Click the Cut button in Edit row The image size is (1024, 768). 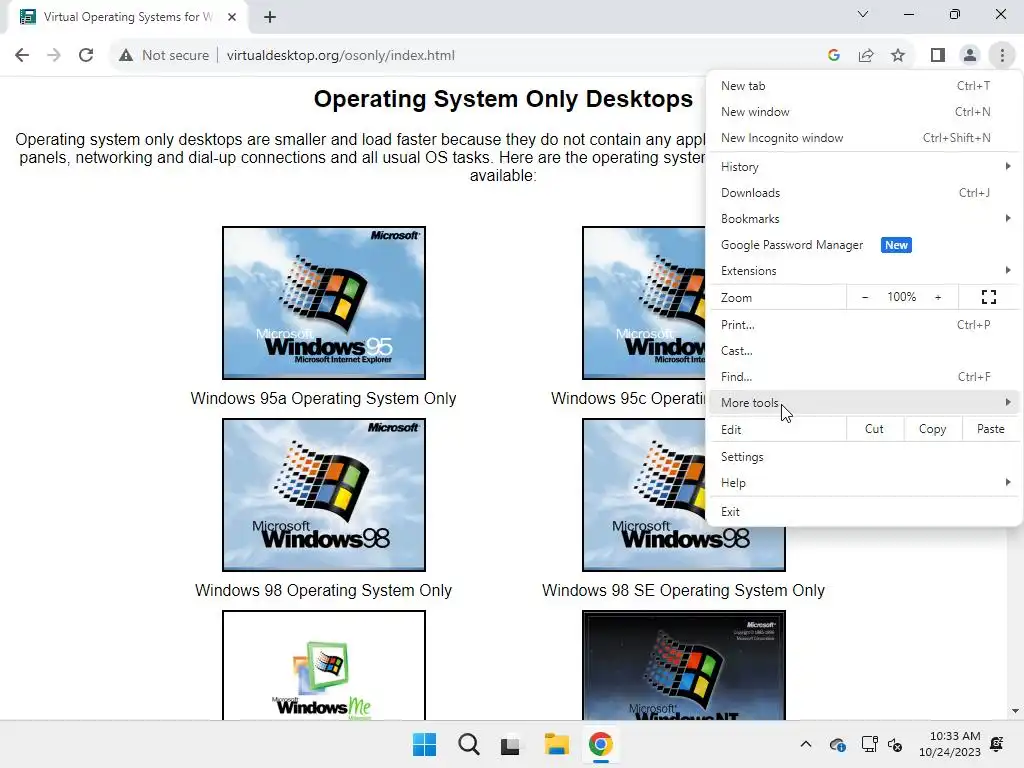(874, 429)
